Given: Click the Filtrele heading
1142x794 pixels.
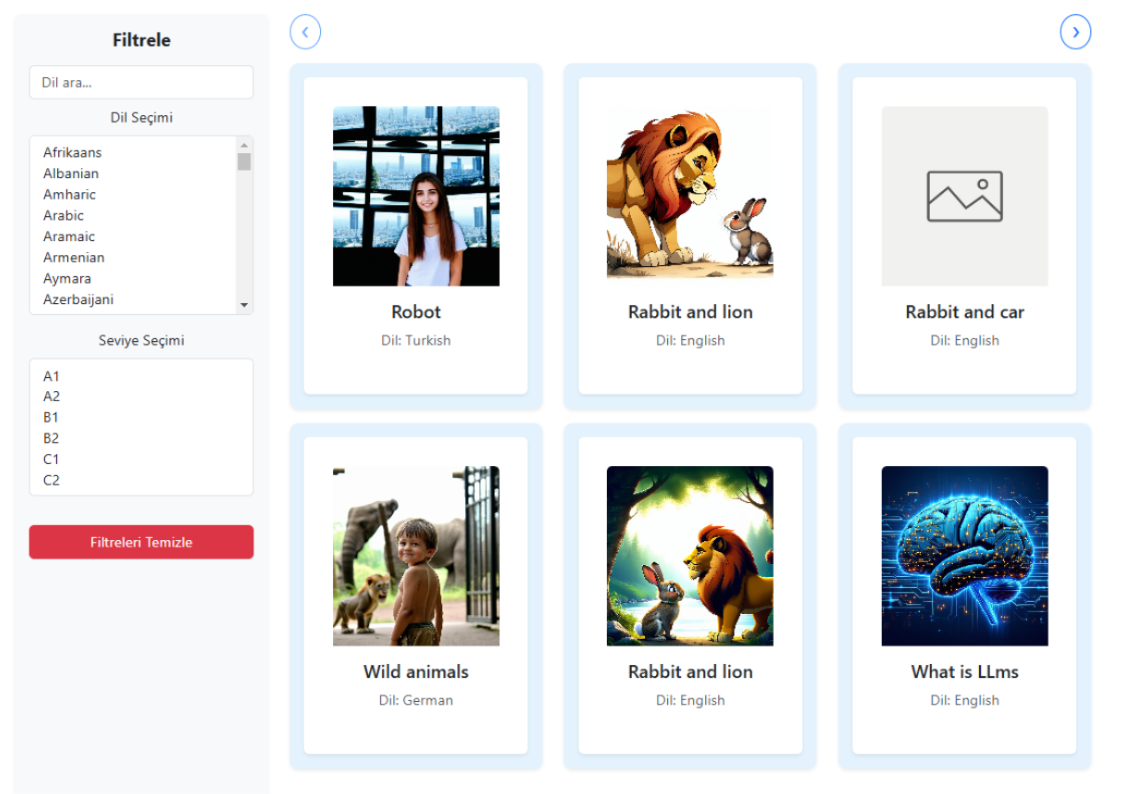Looking at the screenshot, I should point(141,40).
